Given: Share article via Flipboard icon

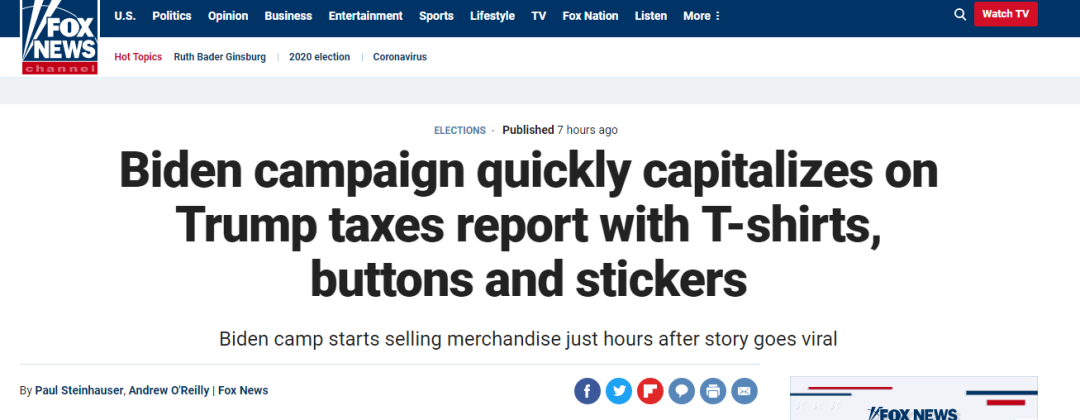Looking at the screenshot, I should [x=650, y=391].
